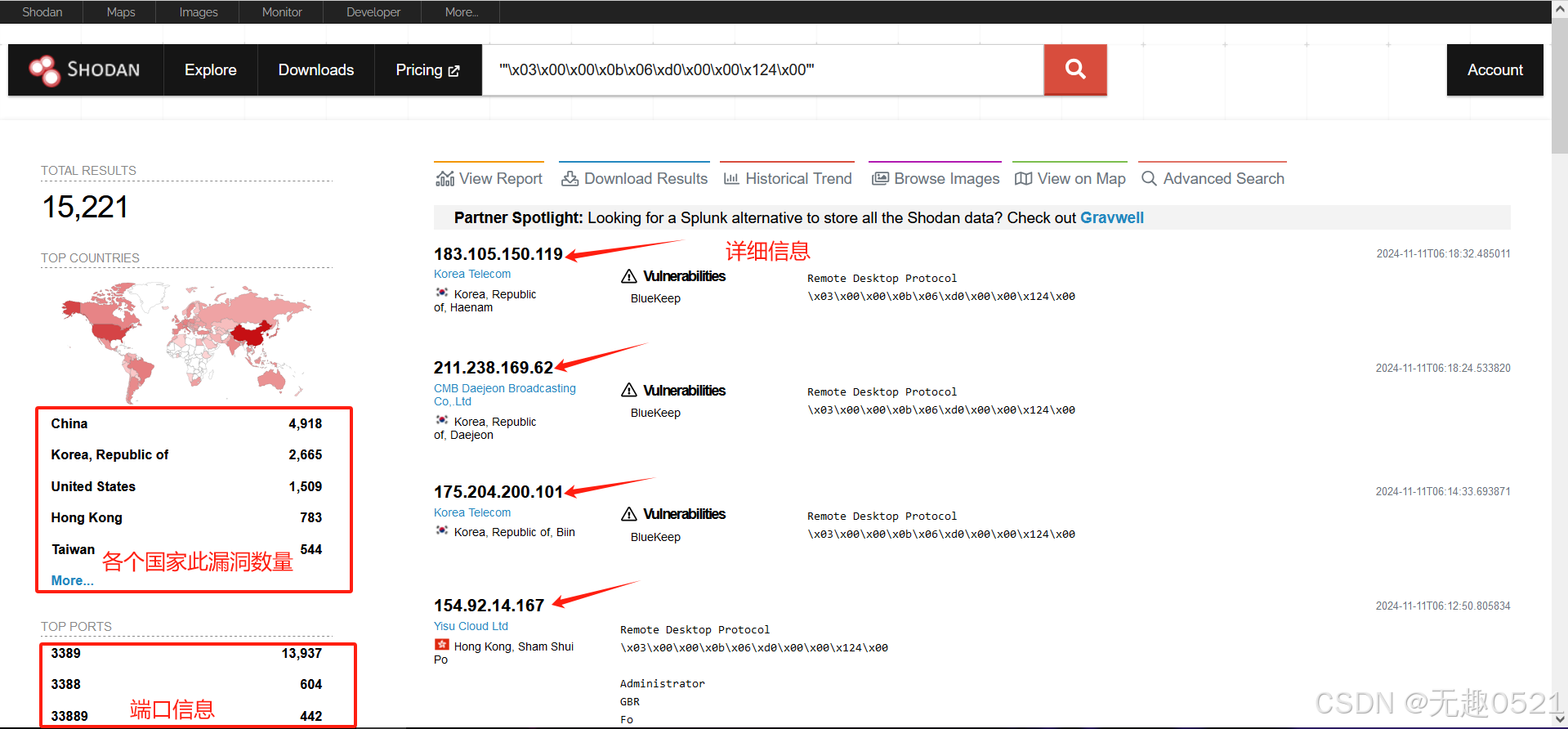The height and width of the screenshot is (729, 1568).
Task: Click the search query input field
Action: [x=763, y=70]
